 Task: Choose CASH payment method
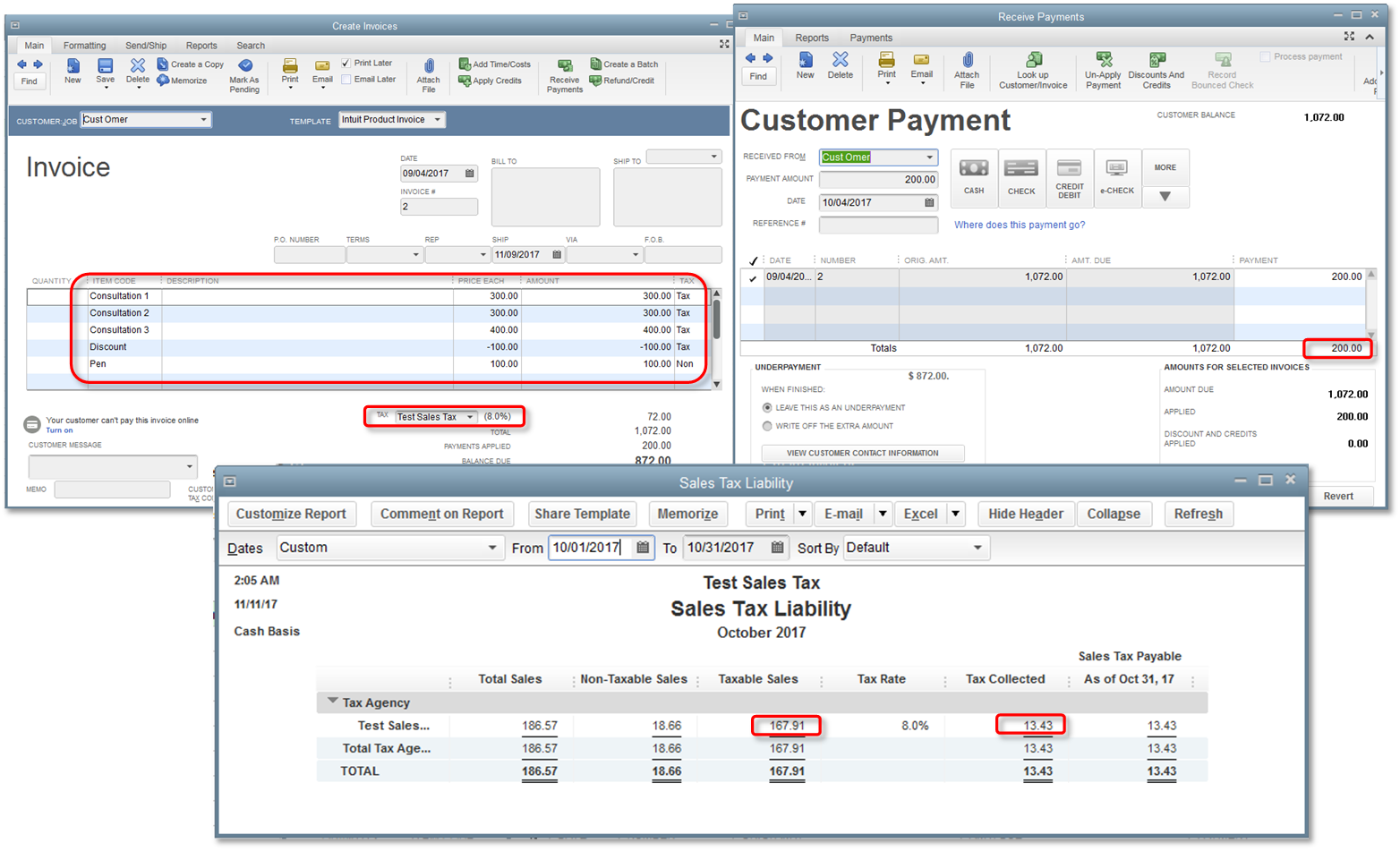[x=974, y=178]
